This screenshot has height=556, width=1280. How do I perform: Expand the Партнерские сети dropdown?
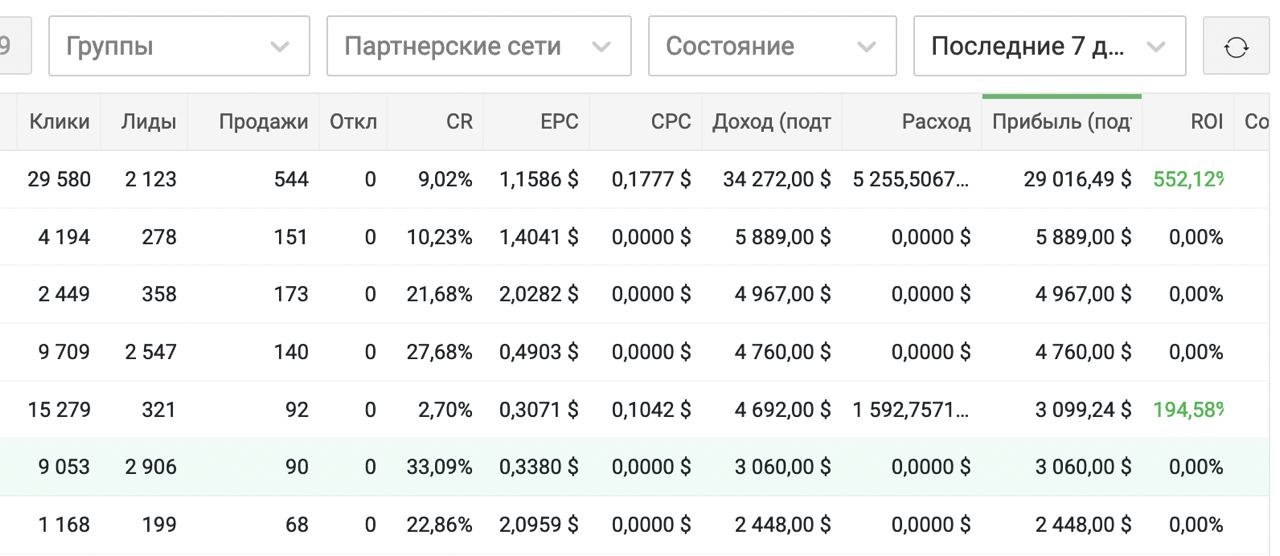coord(478,46)
